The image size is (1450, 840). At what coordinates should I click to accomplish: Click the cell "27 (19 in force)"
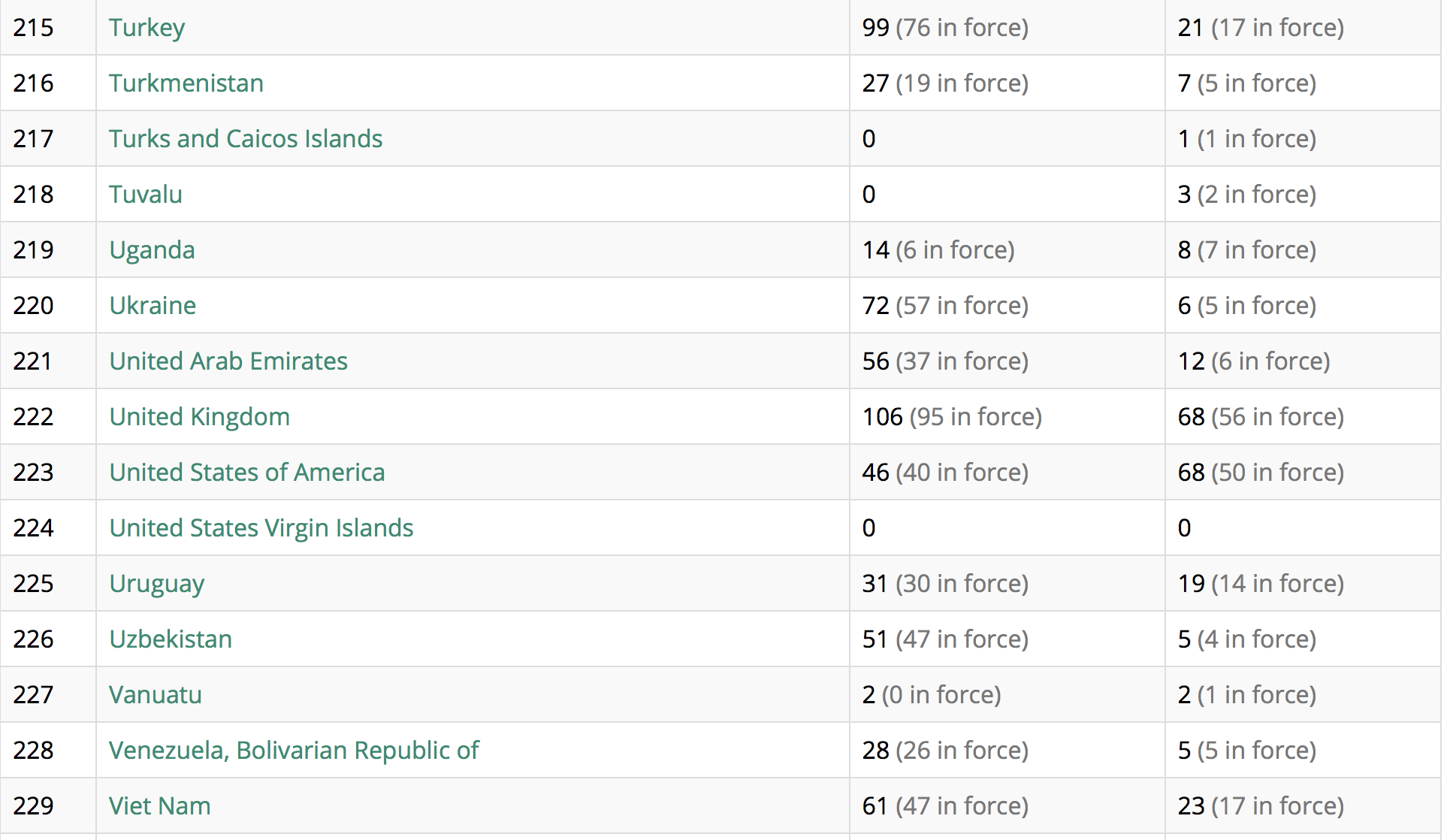[x=1007, y=83]
